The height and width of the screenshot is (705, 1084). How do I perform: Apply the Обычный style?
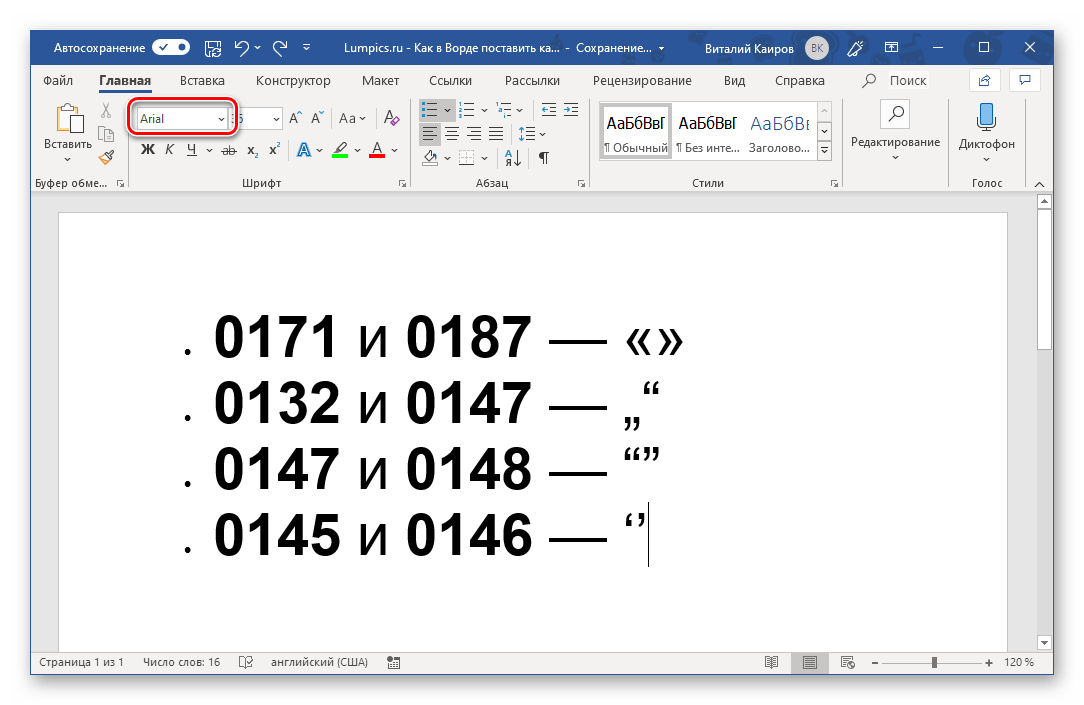pyautogui.click(x=635, y=131)
